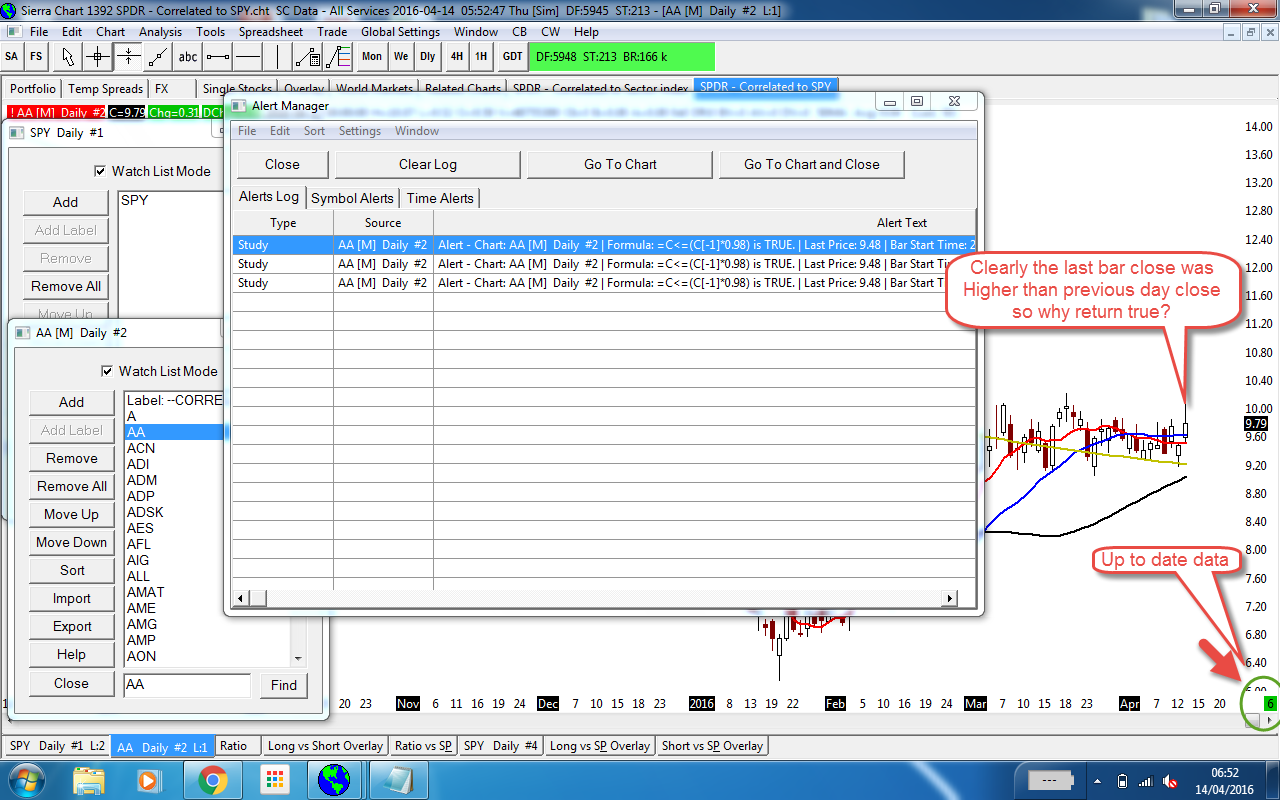Viewport: 1280px width, 800px height.
Task: Select the vertical line drawing tool
Action: coord(278,56)
